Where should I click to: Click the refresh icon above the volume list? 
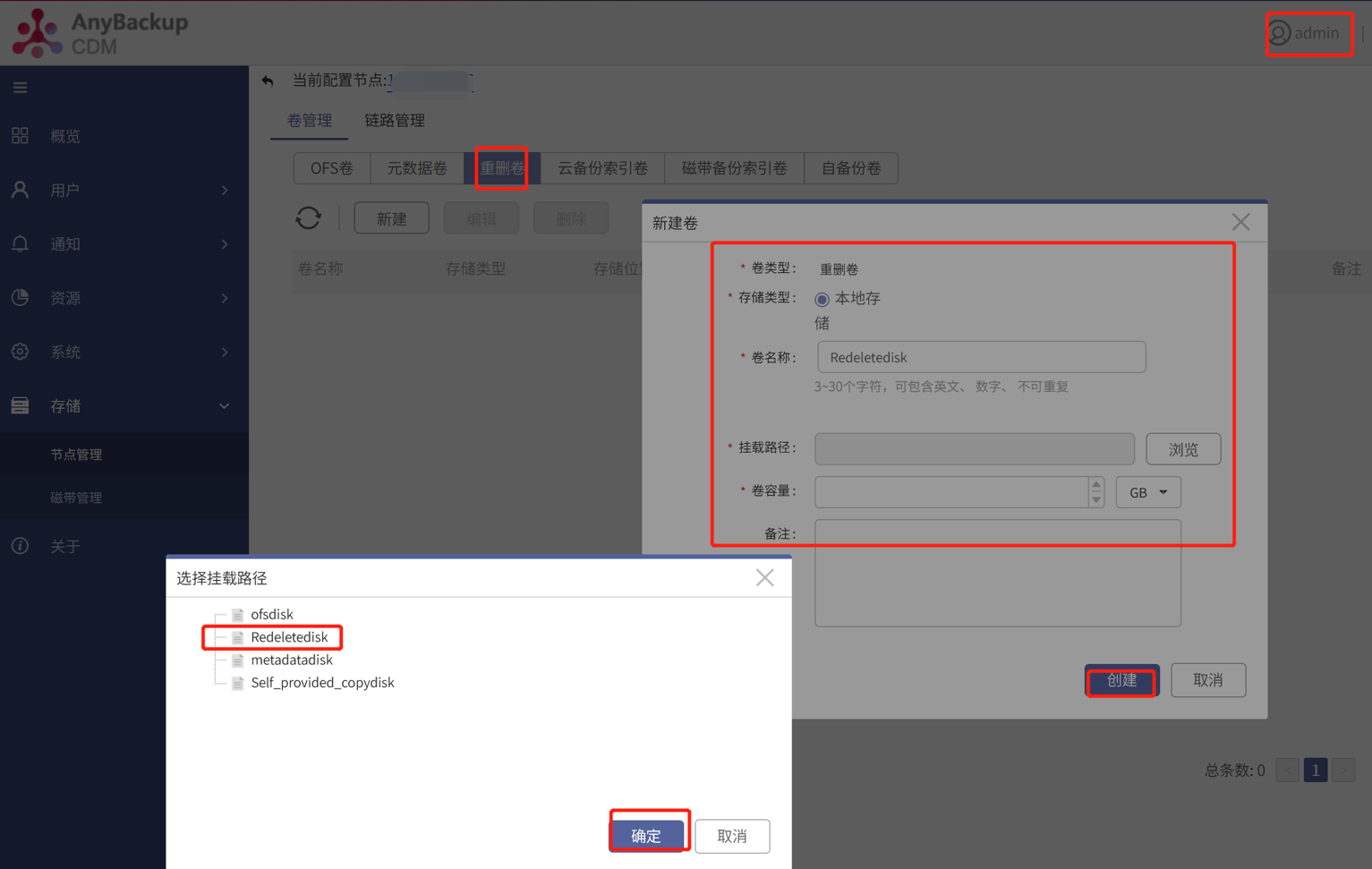(308, 217)
